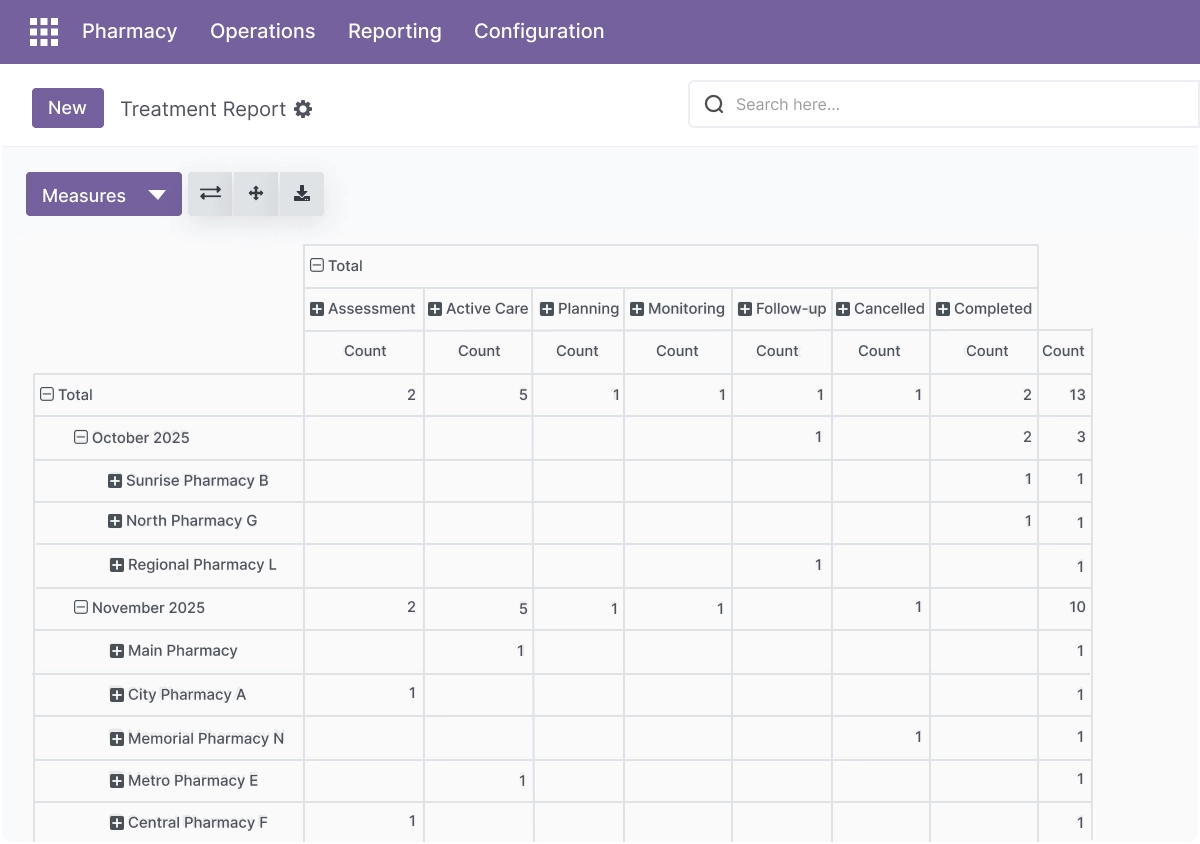Open the Configuration menu
Image resolution: width=1200 pixels, height=844 pixels.
539,31
